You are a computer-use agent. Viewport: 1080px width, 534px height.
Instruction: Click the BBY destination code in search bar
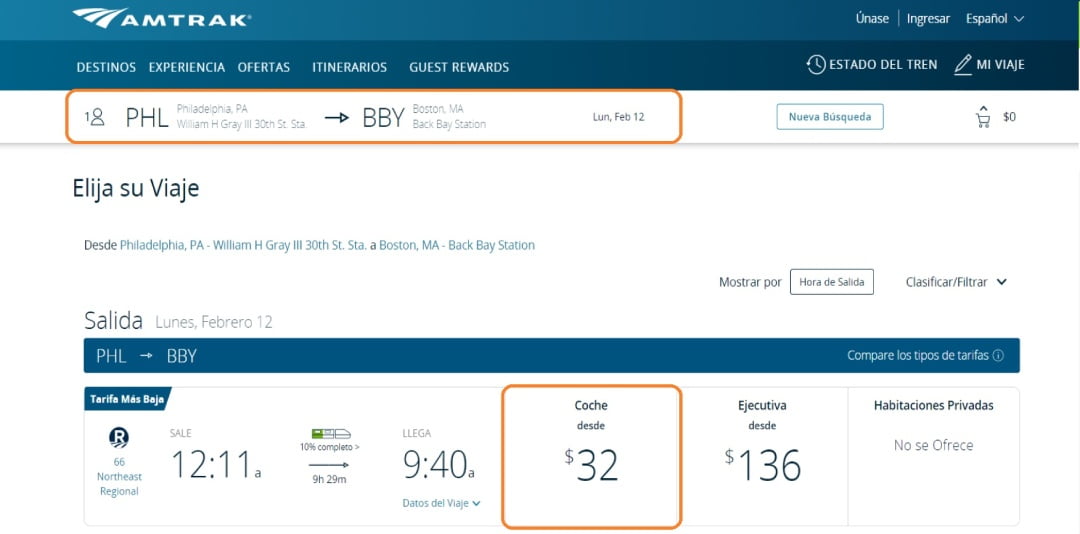(383, 118)
